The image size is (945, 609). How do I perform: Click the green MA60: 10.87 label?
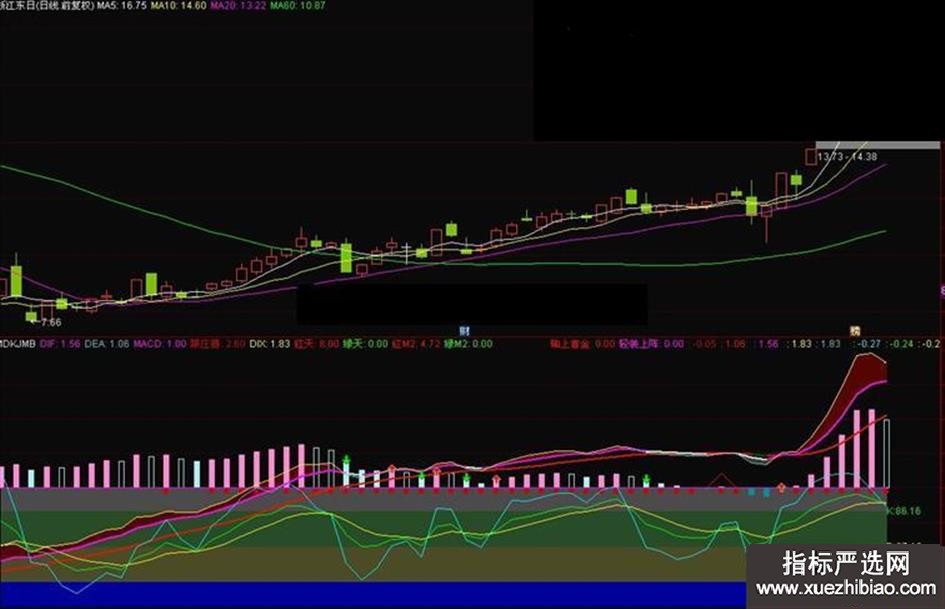click(x=298, y=5)
